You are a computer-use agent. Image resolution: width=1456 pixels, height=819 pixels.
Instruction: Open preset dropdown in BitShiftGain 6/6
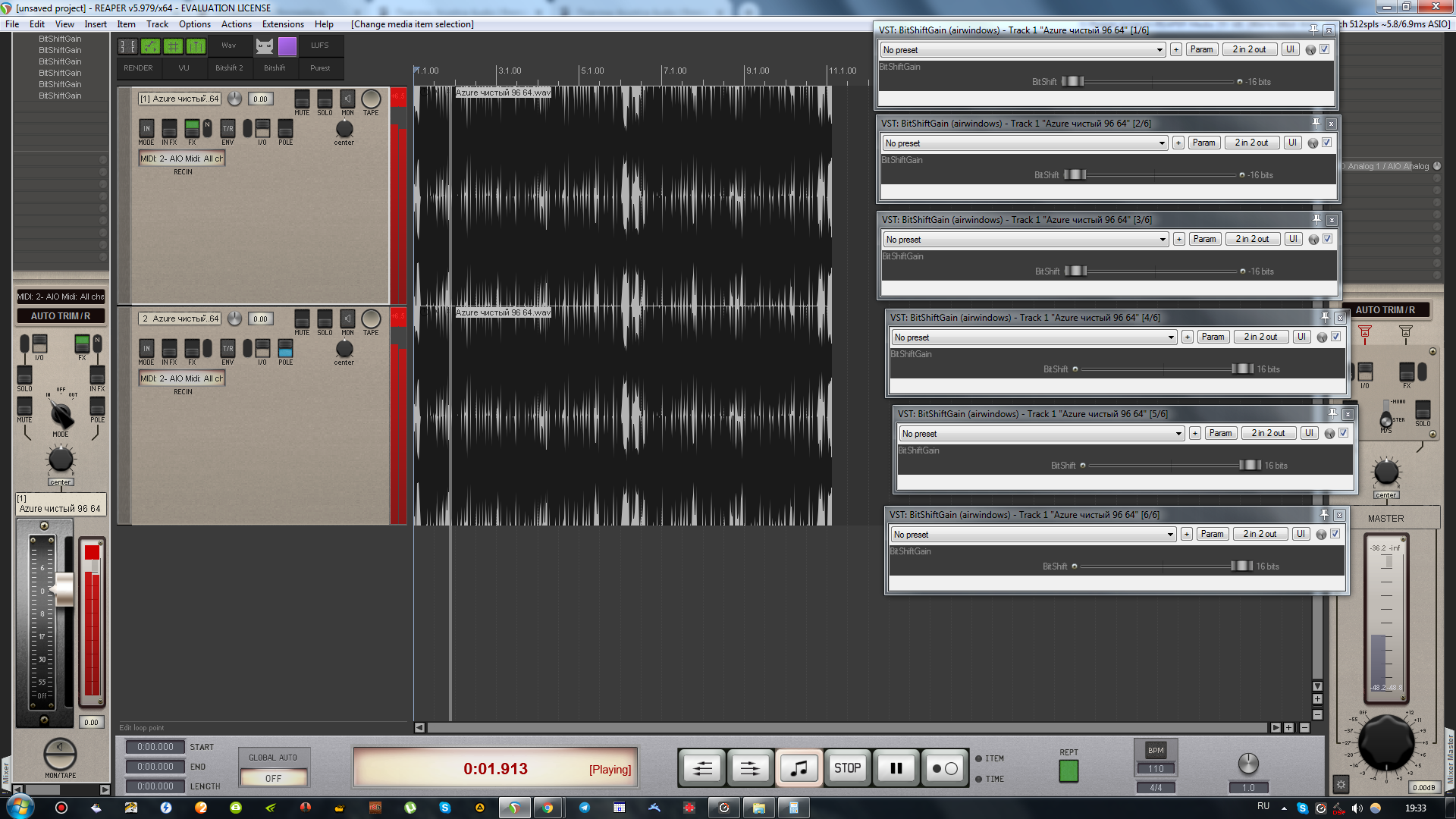[1033, 535]
